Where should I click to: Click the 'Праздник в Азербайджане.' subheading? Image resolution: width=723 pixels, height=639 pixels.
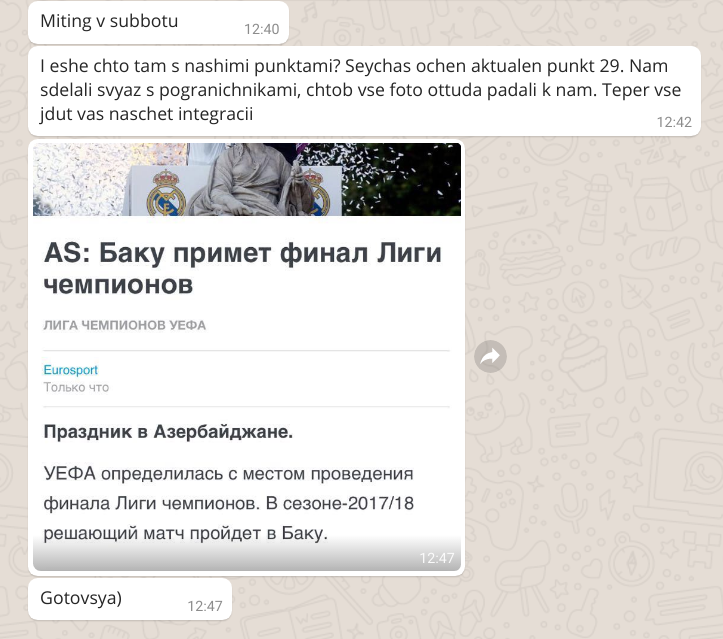click(168, 432)
